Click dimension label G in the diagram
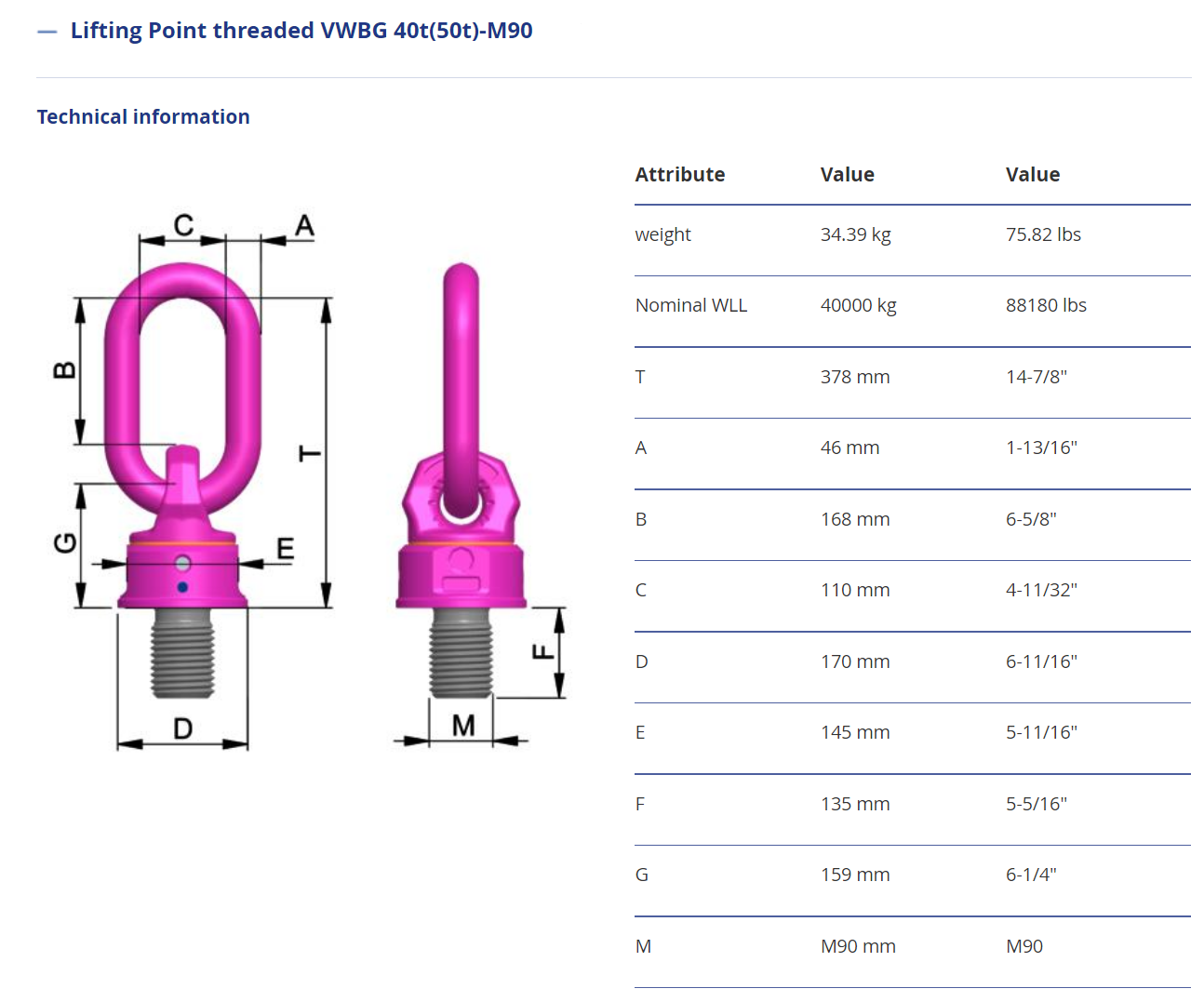This screenshot has height=1002, width=1204. 64,542
